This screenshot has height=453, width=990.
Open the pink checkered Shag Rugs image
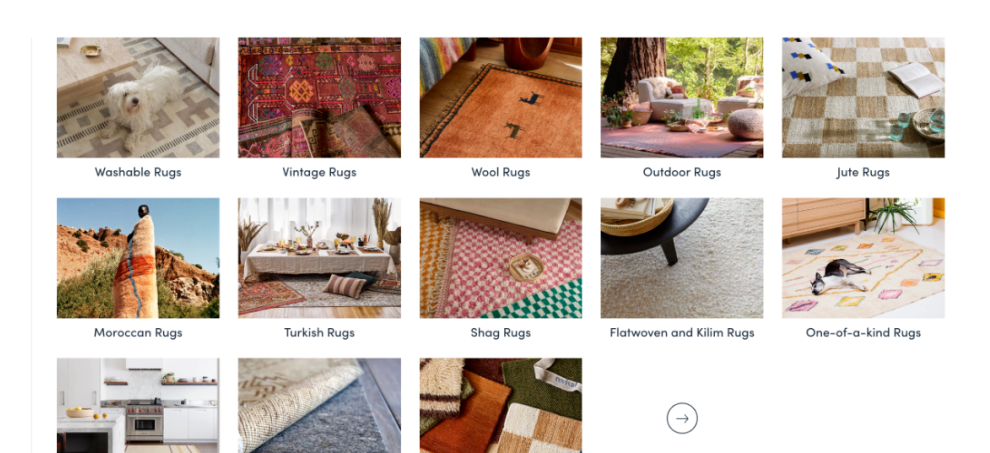[501, 258]
